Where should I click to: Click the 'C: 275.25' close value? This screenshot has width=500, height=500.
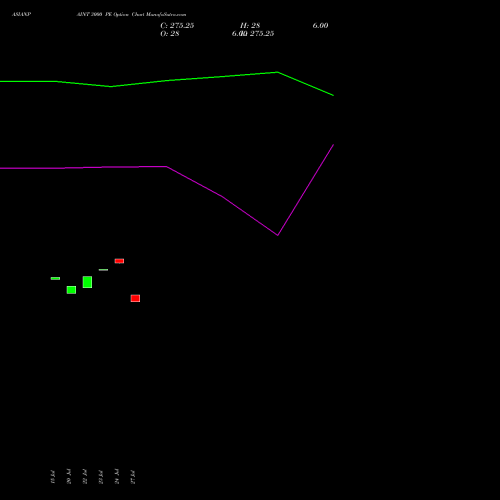pos(177,26)
